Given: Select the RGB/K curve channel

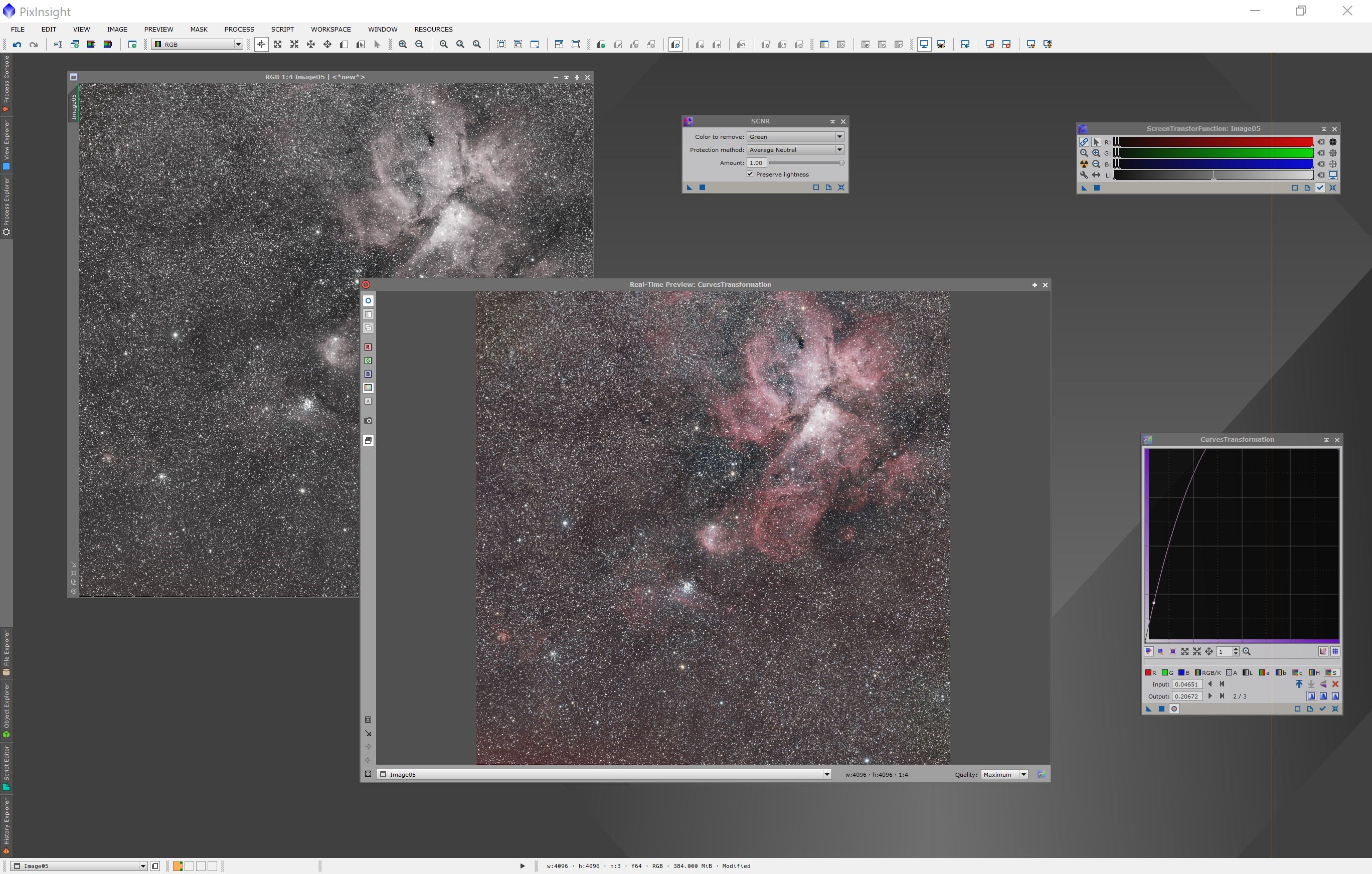Looking at the screenshot, I should (1208, 673).
